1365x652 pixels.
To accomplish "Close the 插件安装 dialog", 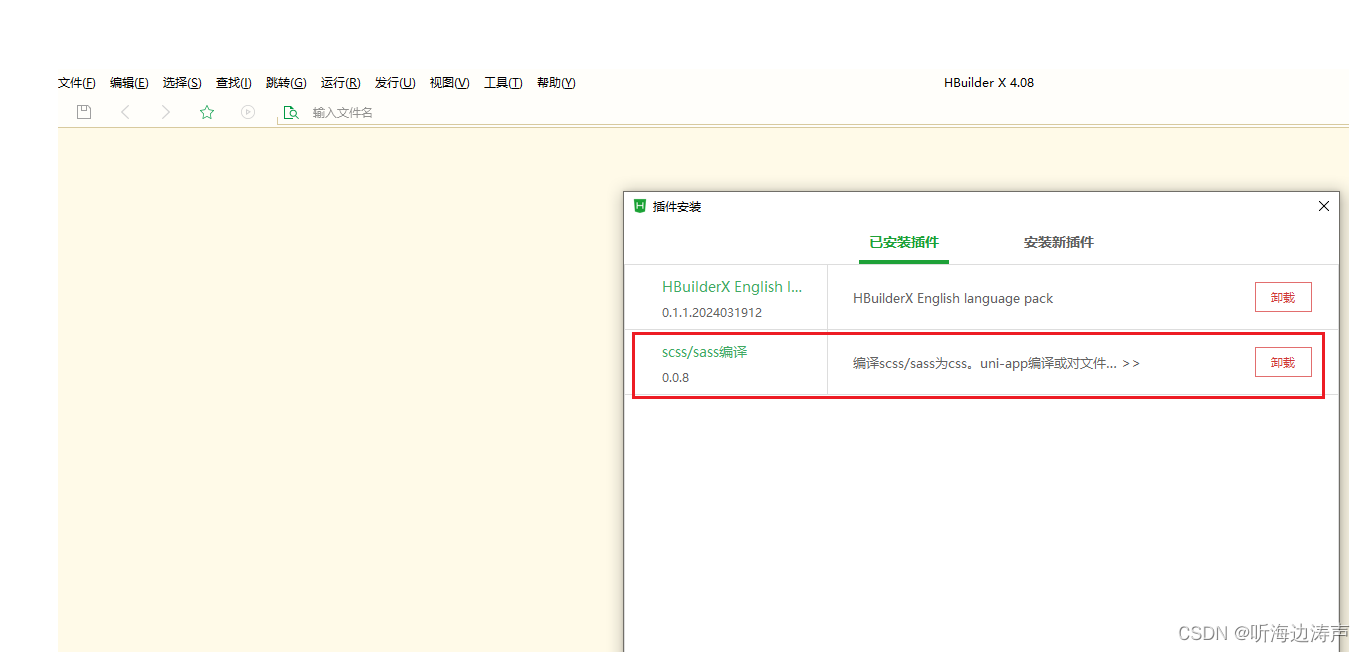I will [1324, 206].
